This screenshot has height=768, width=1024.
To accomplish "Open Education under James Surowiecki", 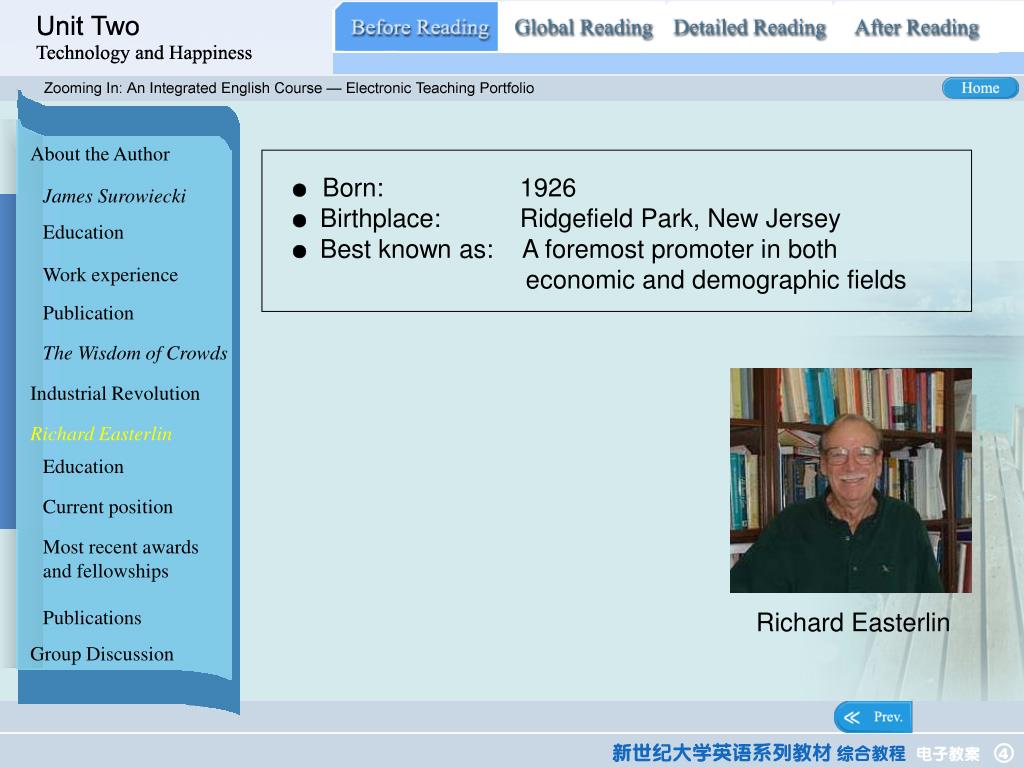I will [83, 232].
